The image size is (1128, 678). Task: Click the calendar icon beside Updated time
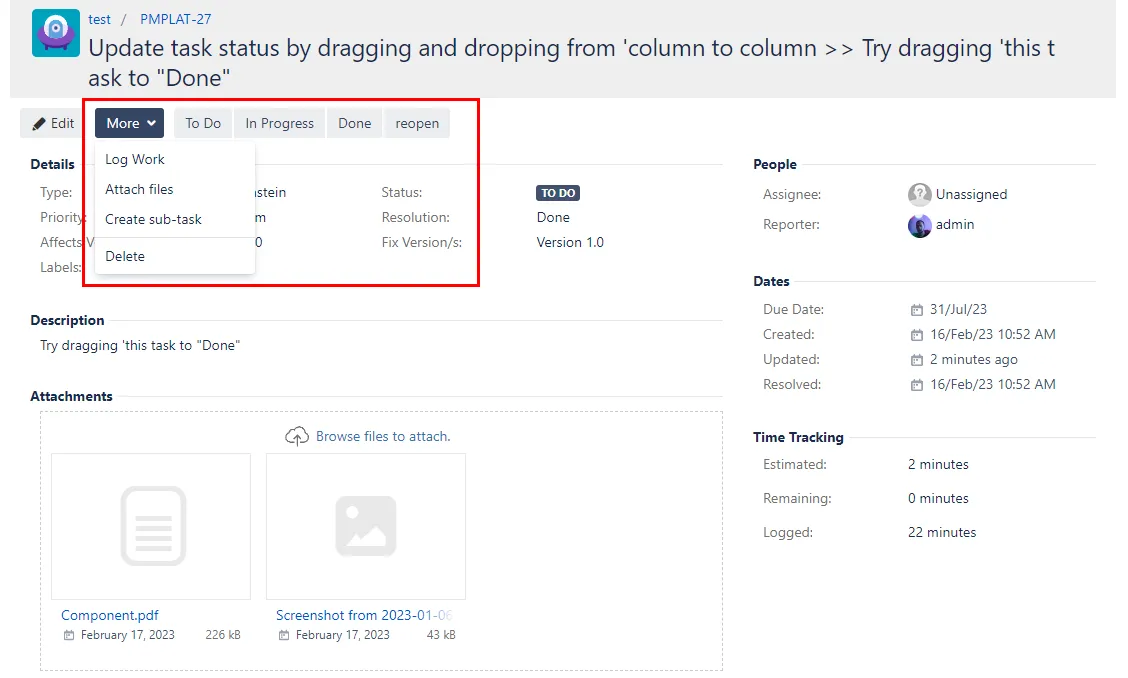pos(916,360)
